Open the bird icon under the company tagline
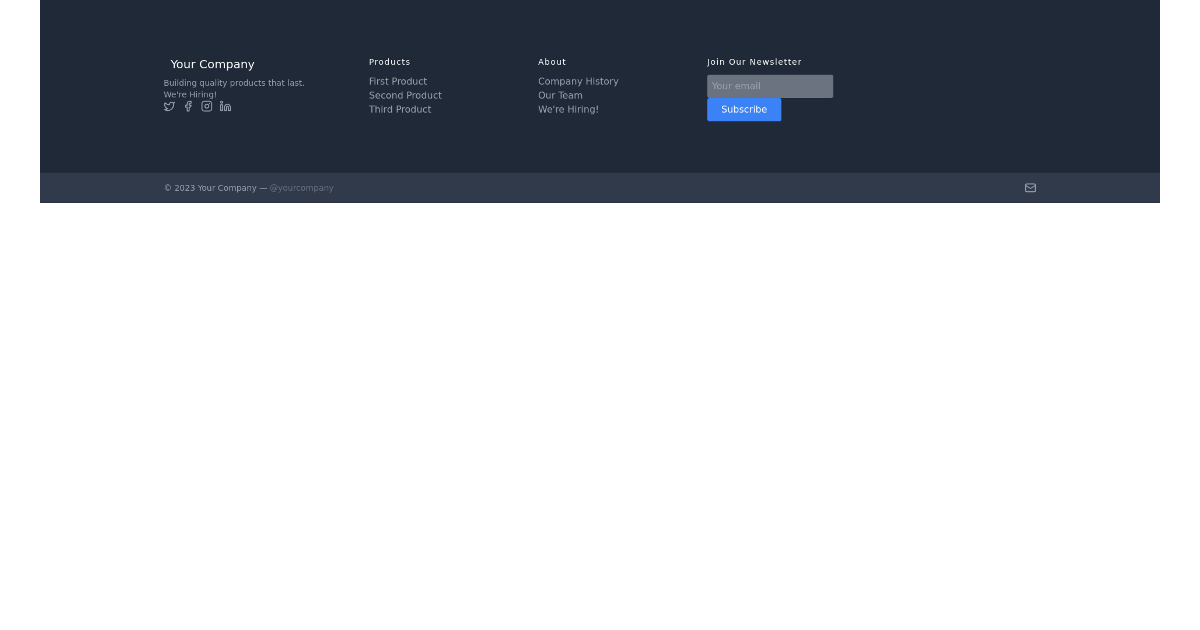 coord(168,106)
